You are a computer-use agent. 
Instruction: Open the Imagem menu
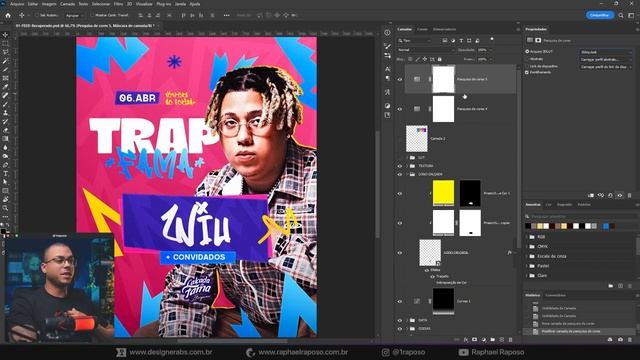pyautogui.click(x=49, y=4)
